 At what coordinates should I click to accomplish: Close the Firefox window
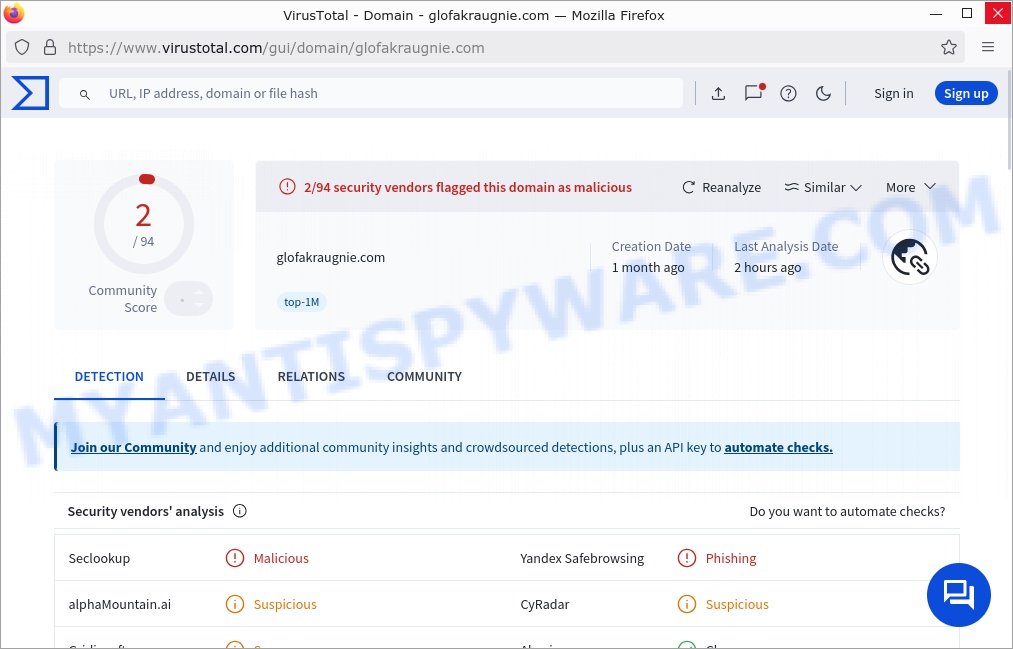coord(998,14)
